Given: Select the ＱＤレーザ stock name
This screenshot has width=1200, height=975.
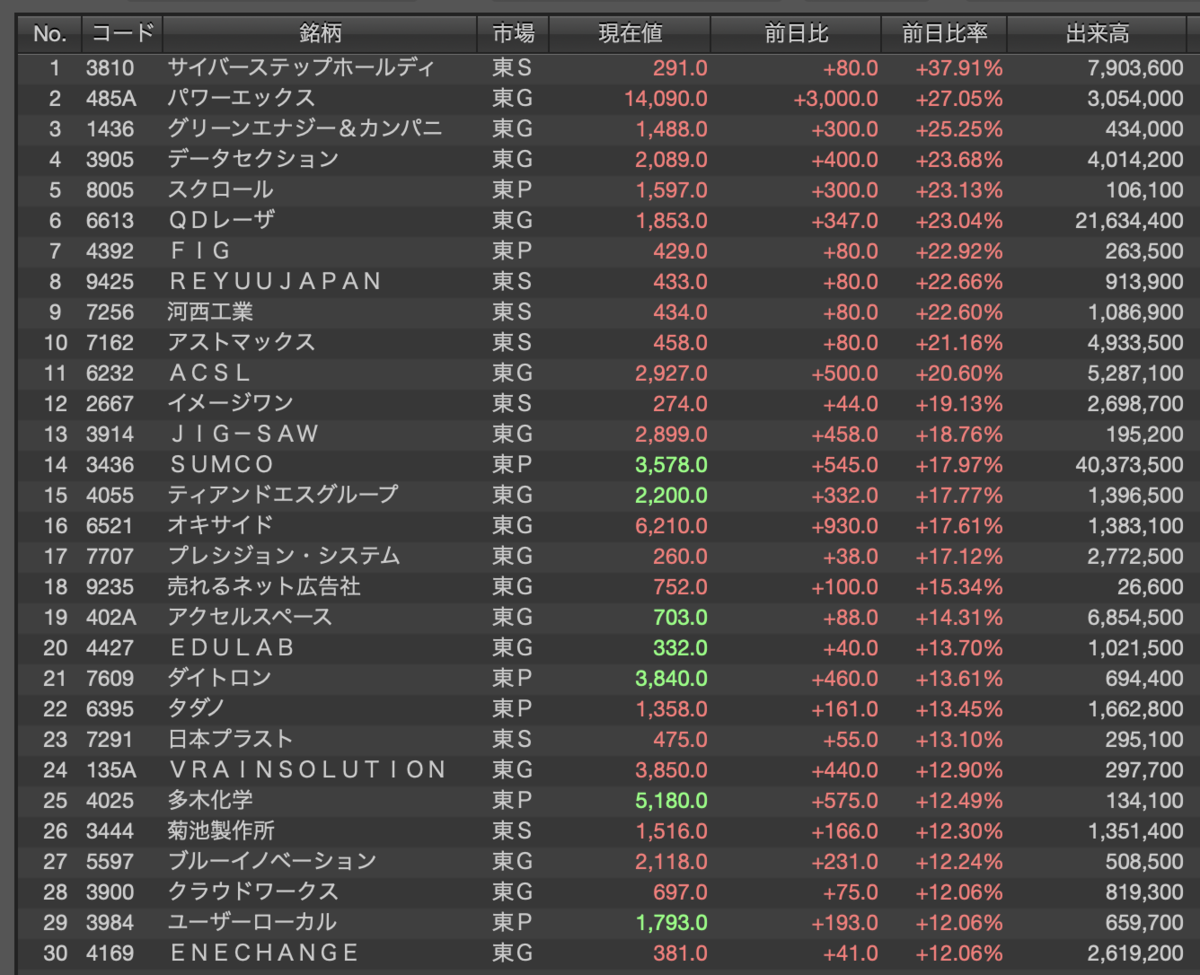Looking at the screenshot, I should pyautogui.click(x=220, y=220).
